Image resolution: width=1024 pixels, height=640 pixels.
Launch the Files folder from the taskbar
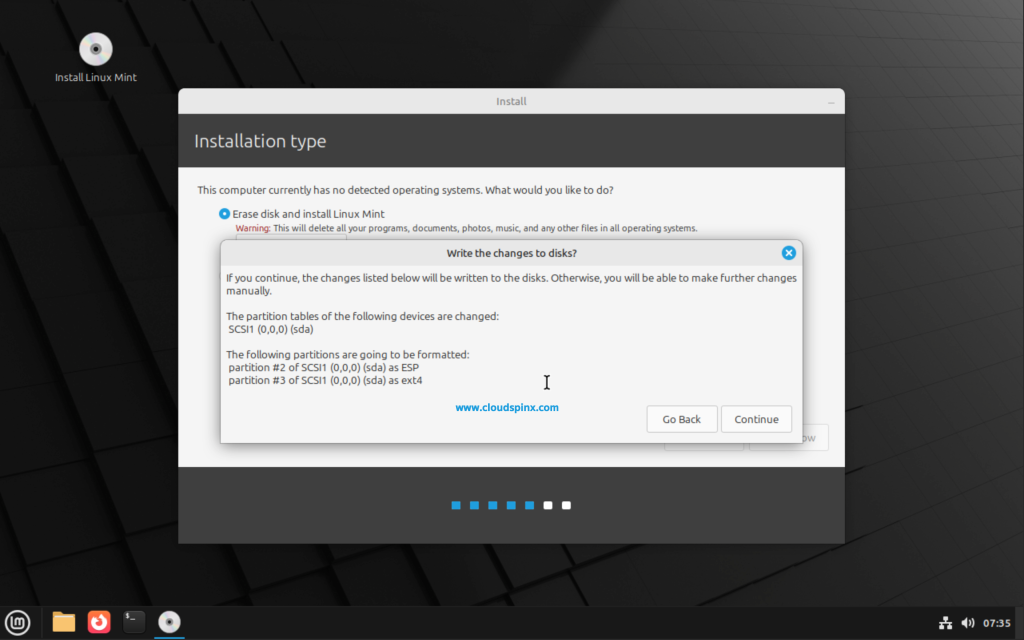click(64, 622)
